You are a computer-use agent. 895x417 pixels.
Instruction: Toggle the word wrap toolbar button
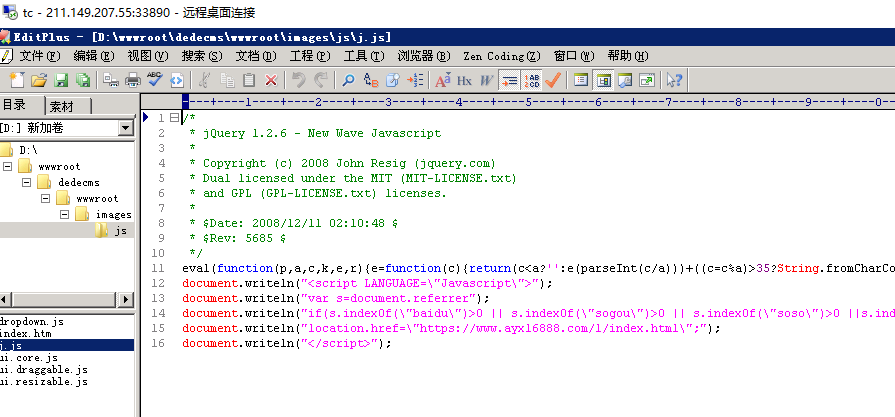pos(509,80)
